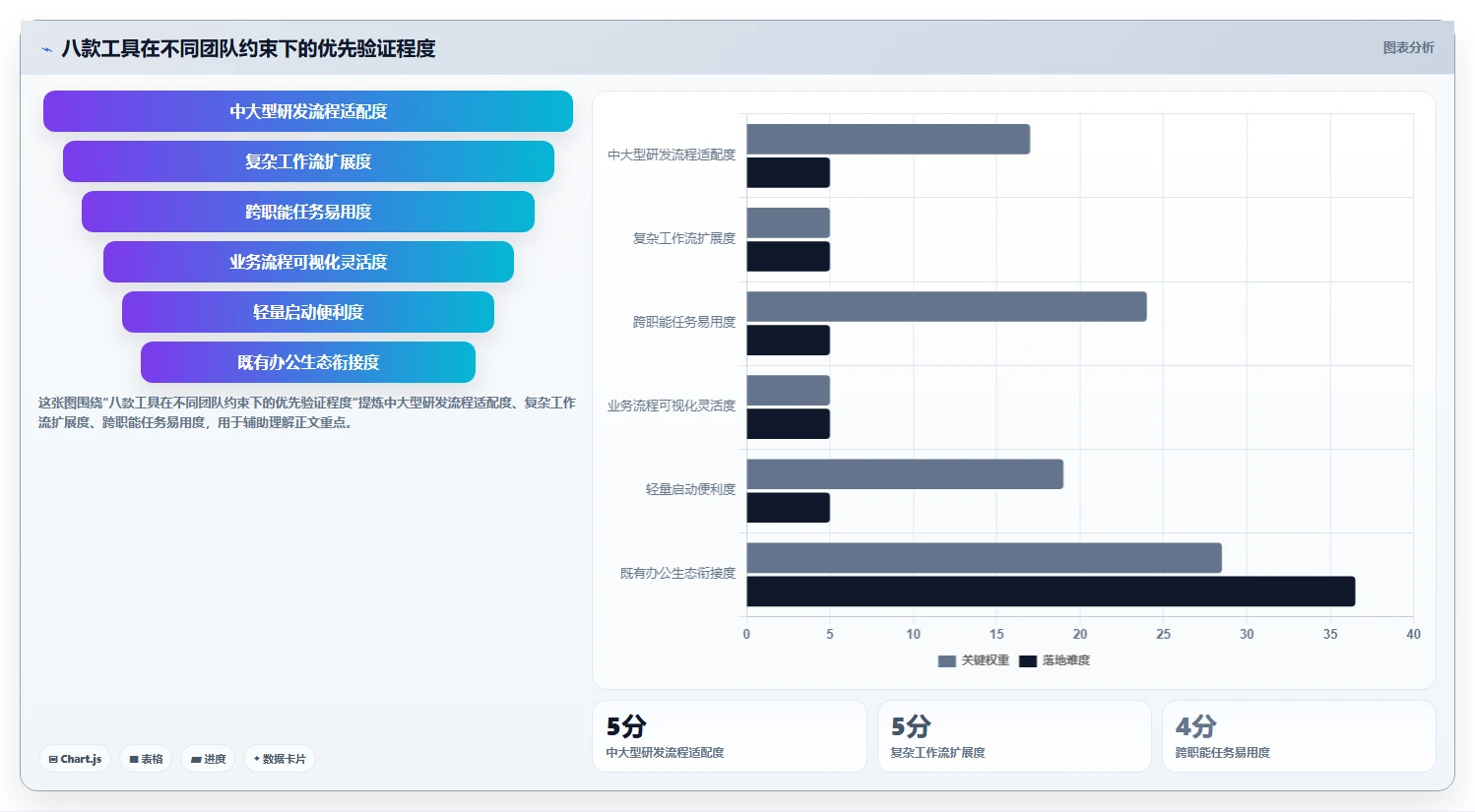Click the gray bar for 跨职能任务易用度

coord(947,306)
